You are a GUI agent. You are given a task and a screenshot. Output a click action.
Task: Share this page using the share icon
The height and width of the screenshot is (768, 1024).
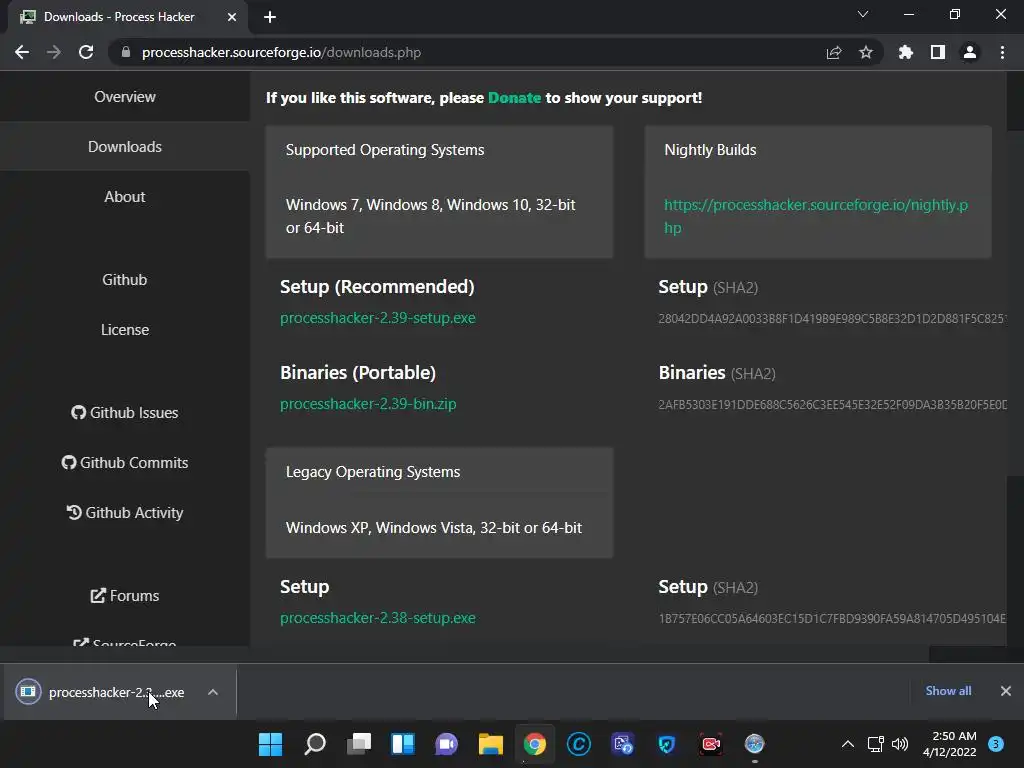pos(833,52)
